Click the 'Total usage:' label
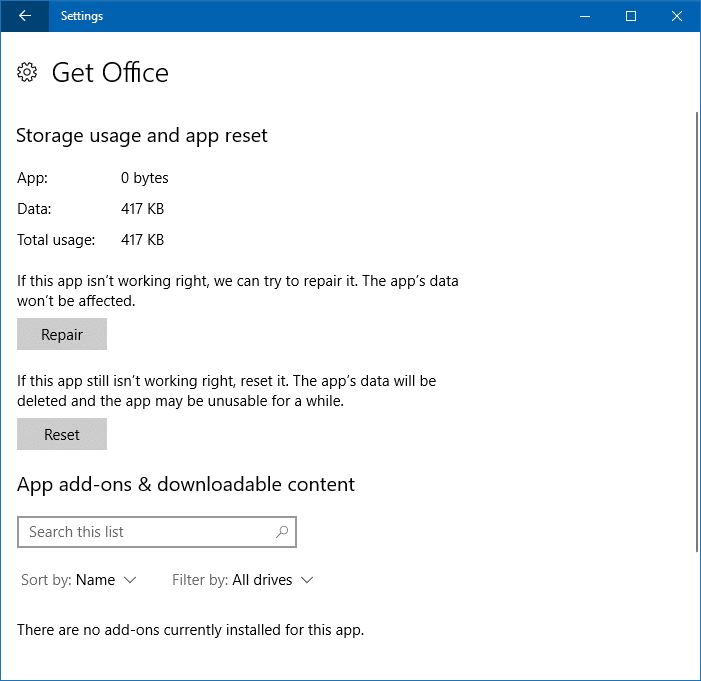This screenshot has width=701, height=681. [56, 240]
